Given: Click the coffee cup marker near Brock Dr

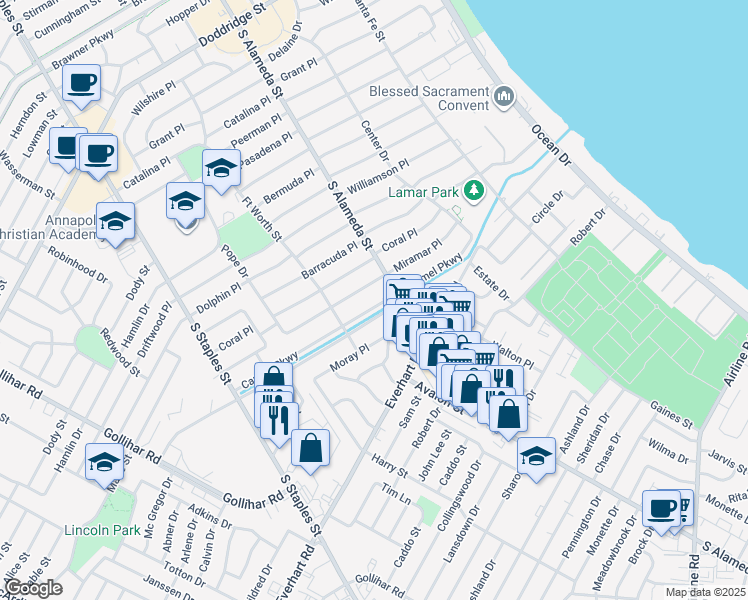Looking at the screenshot, I should coord(661,508).
